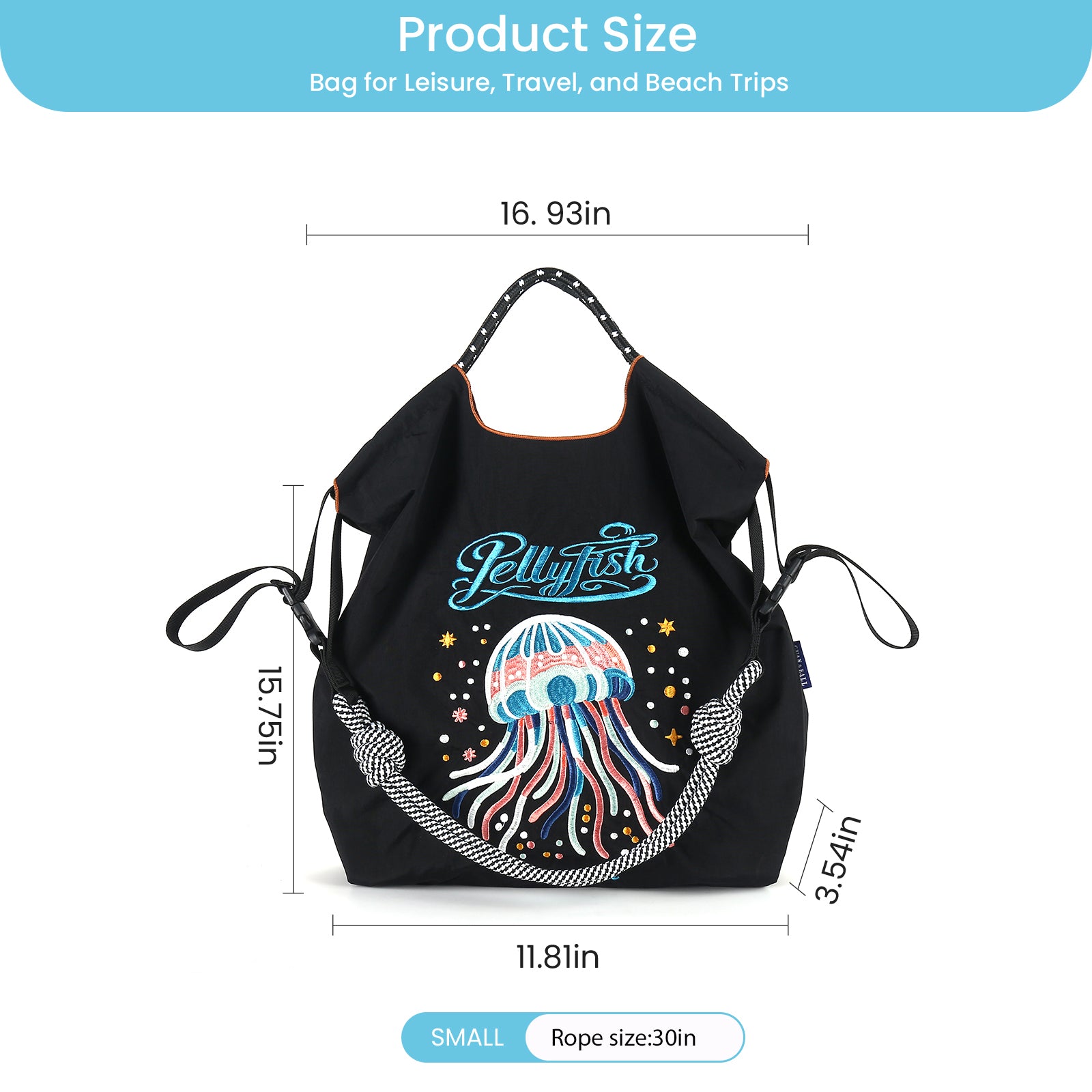Screen dimensions: 1092x1092
Task: Click the blue header banner
Action: tap(546, 56)
